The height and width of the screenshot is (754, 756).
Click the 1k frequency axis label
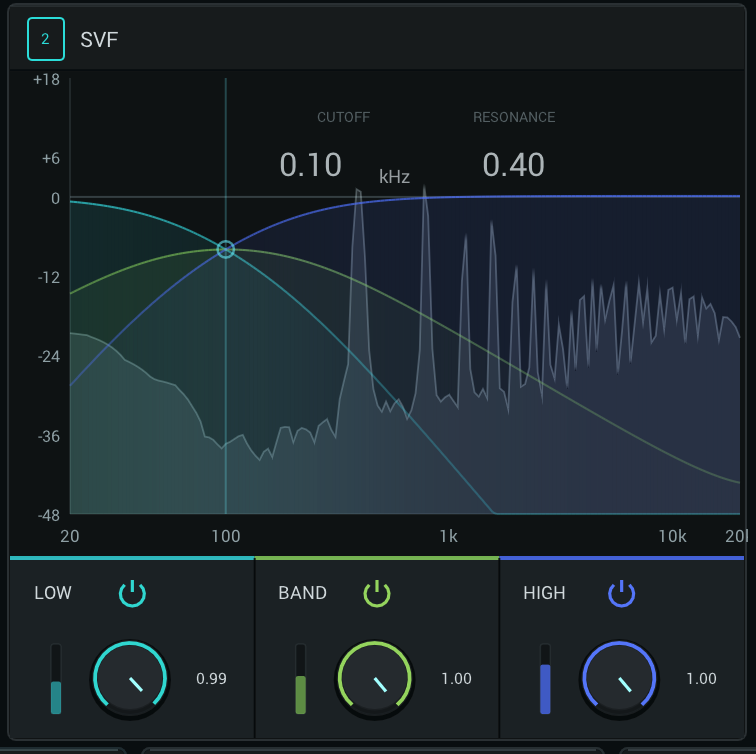coord(448,536)
